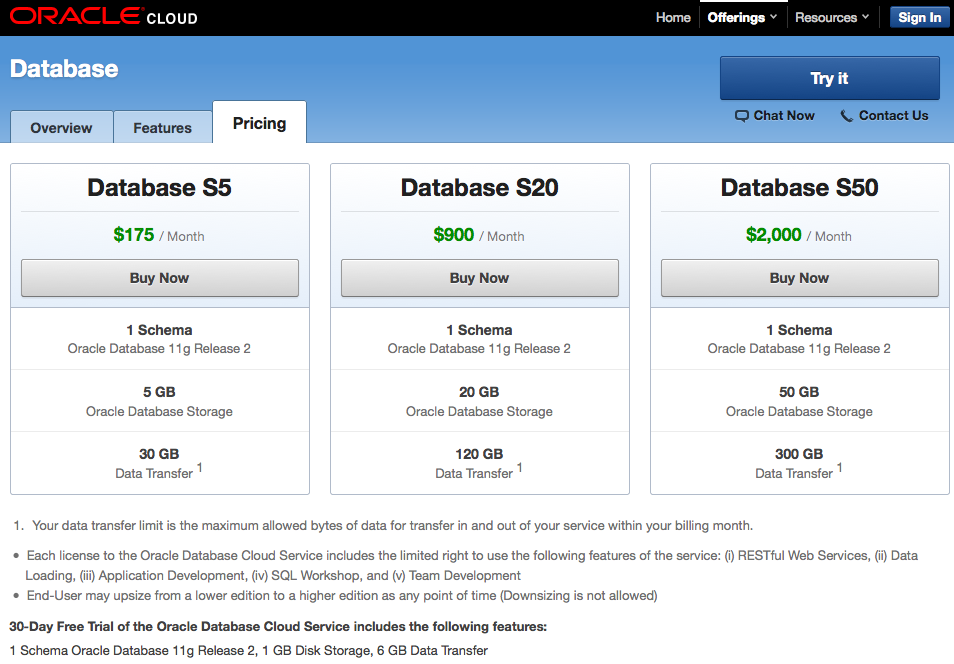Image resolution: width=954 pixels, height=664 pixels.
Task: Buy Now for Database S20
Action: 479,278
